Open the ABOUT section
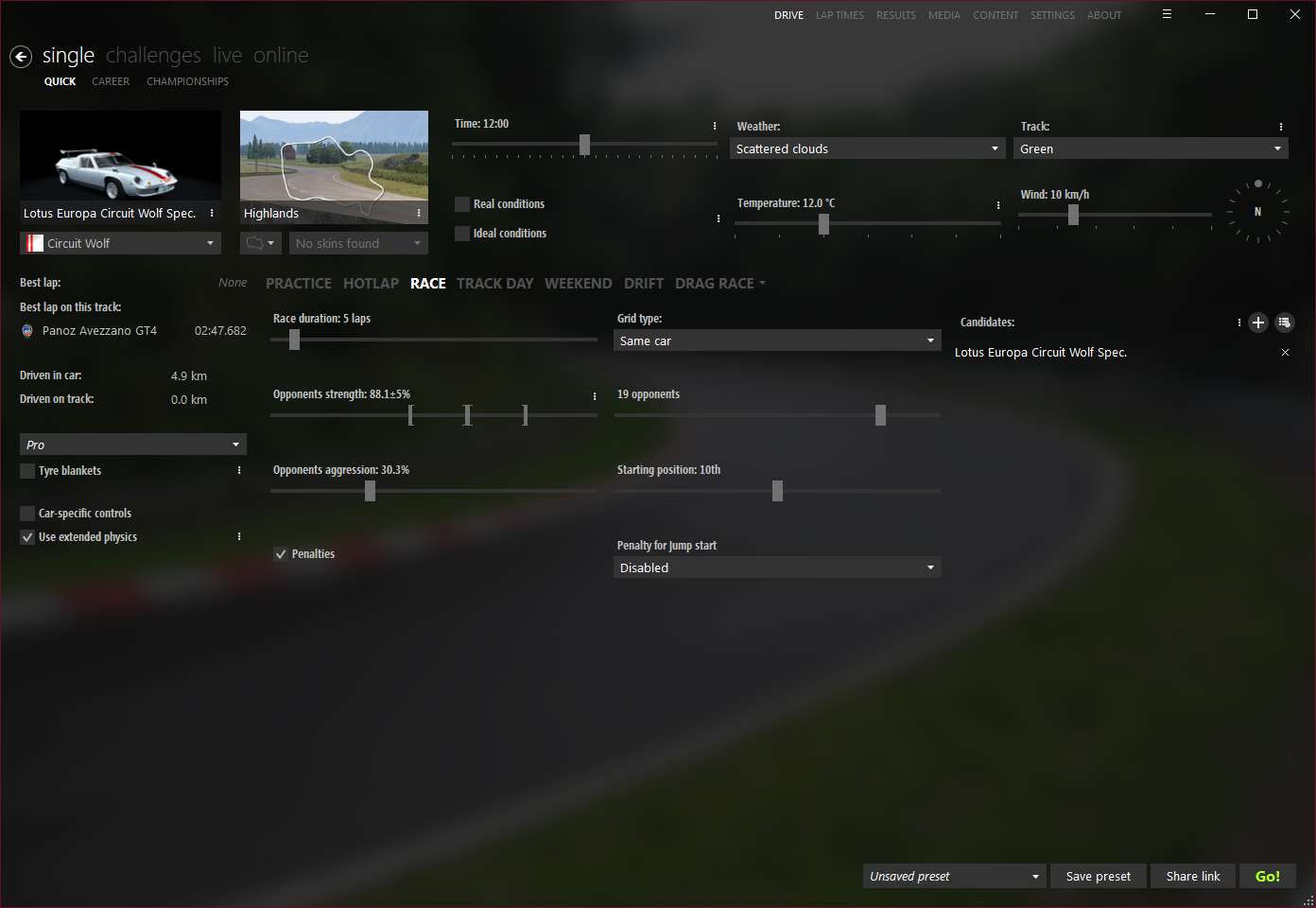The width and height of the screenshot is (1316, 908). click(x=1104, y=15)
